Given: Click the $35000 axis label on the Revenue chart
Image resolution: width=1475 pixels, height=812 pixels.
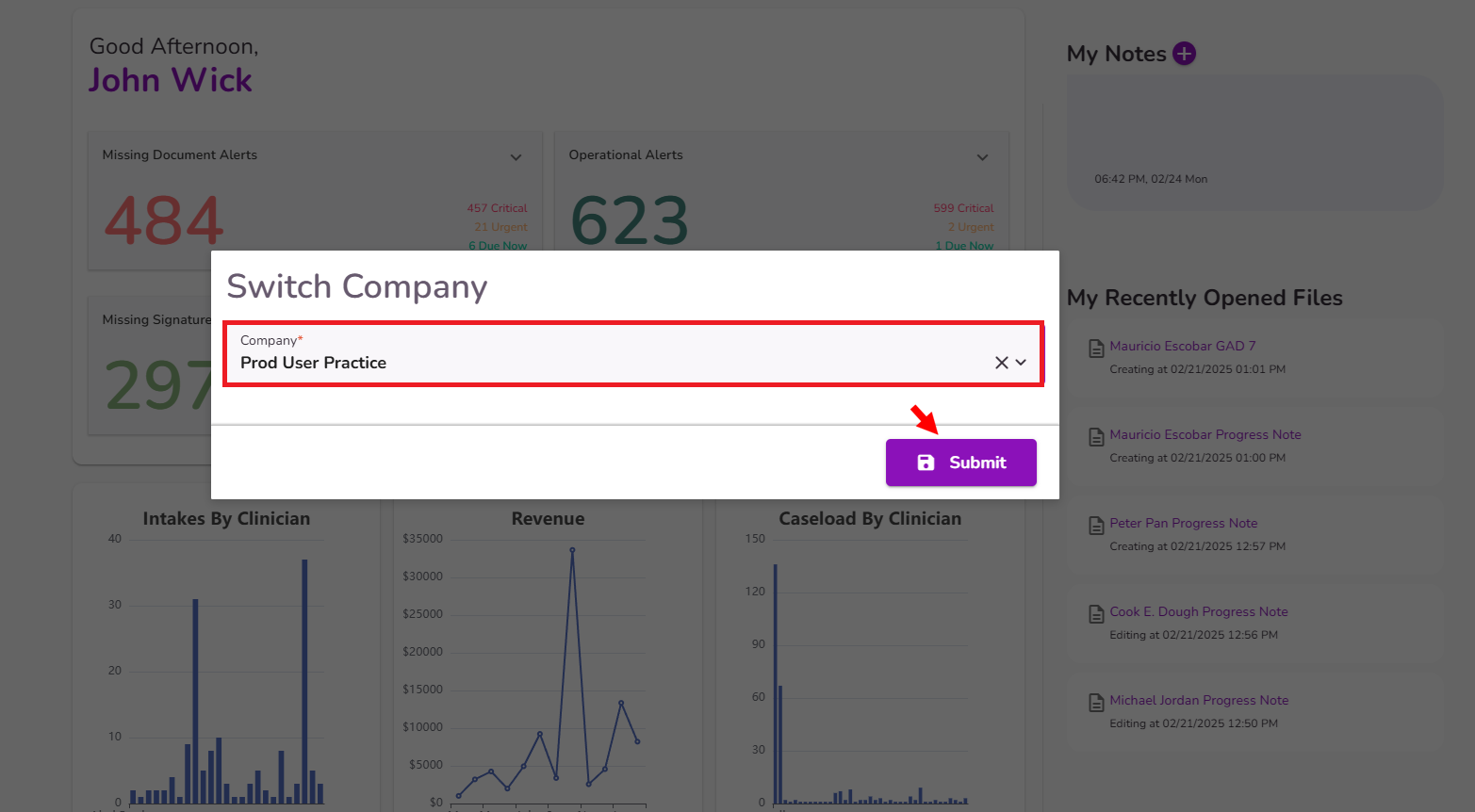Looking at the screenshot, I should pos(422,539).
